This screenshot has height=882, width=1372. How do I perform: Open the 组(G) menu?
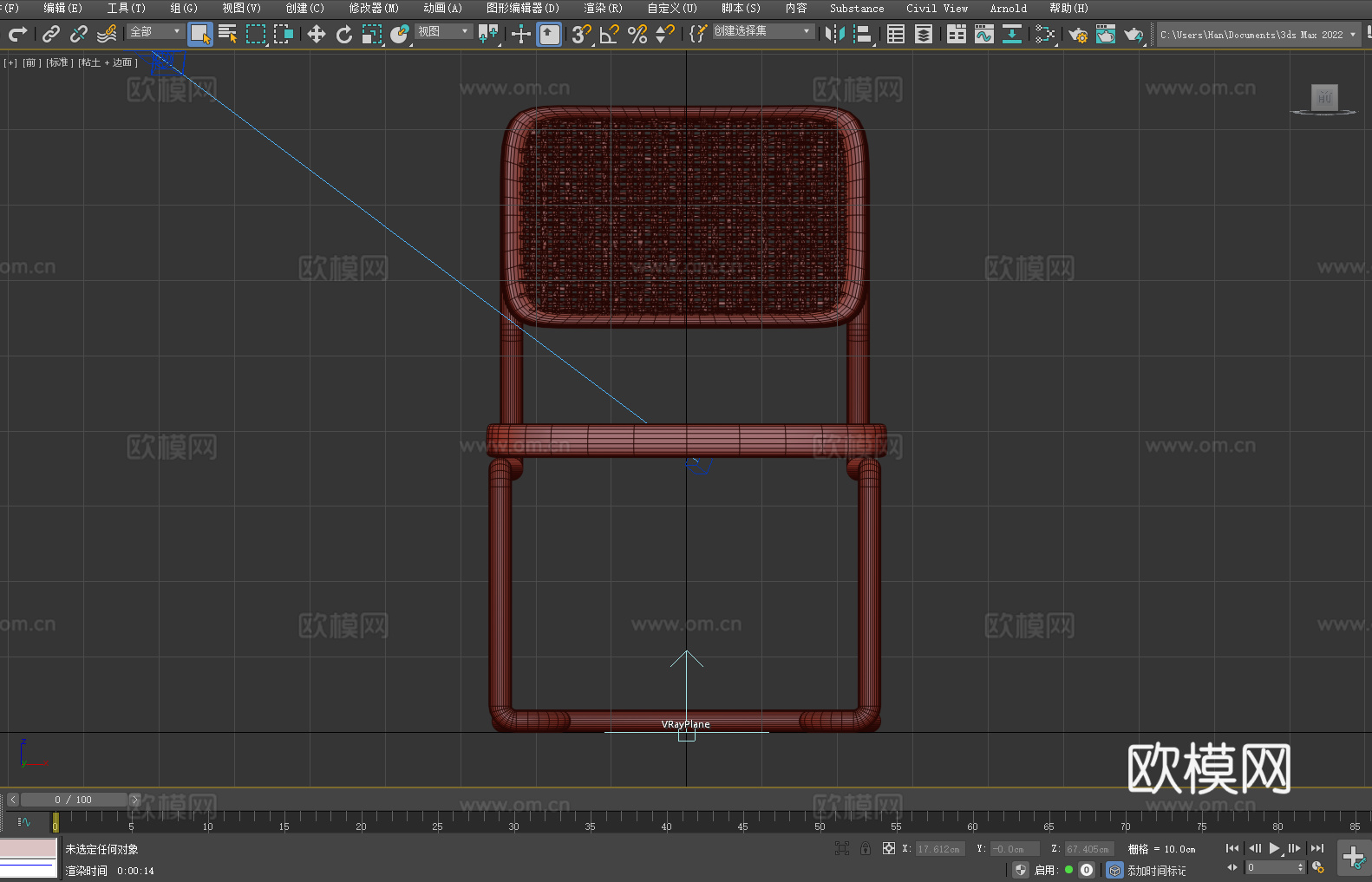pyautogui.click(x=184, y=8)
